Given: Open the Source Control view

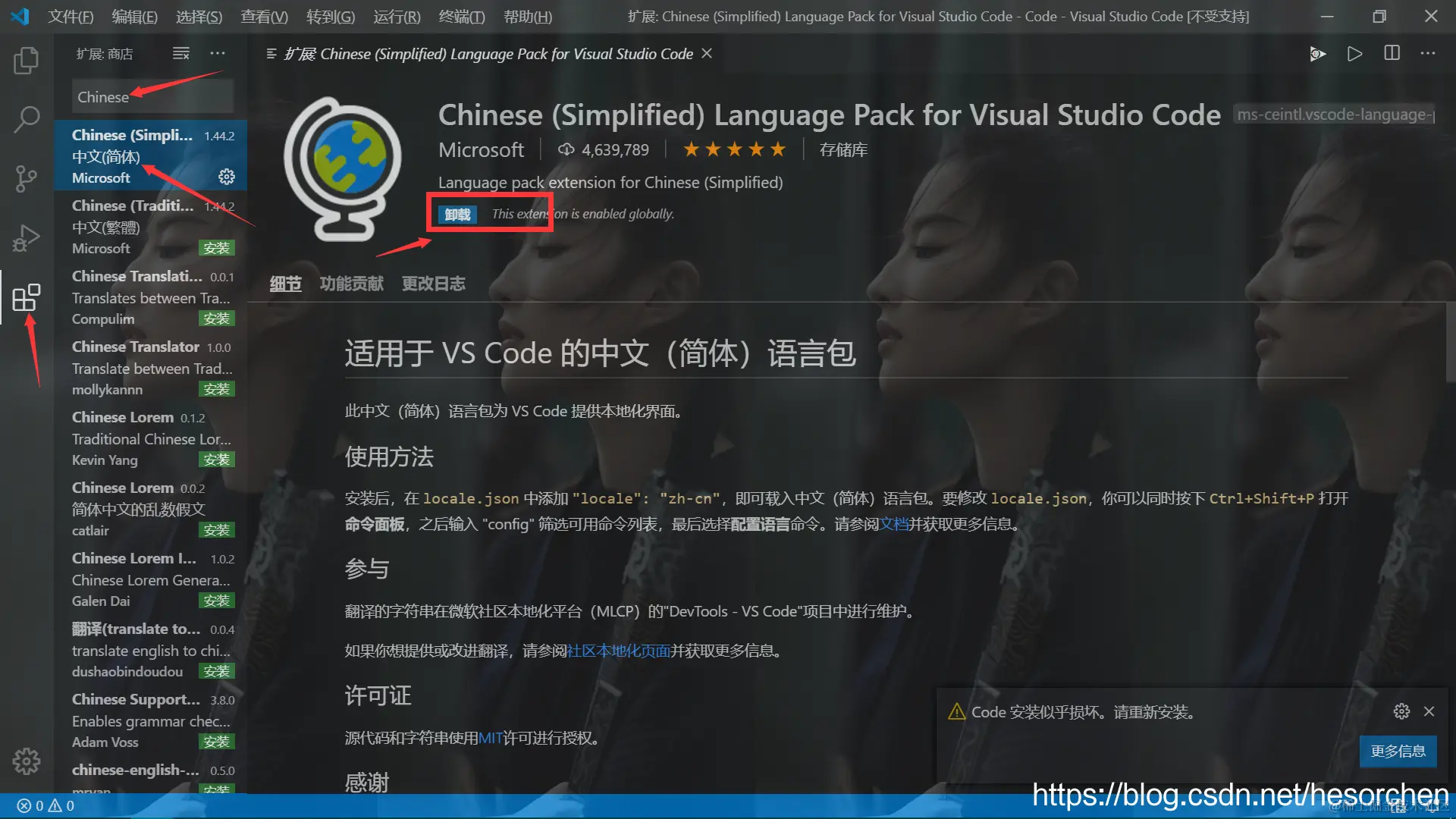Looking at the screenshot, I should [x=27, y=178].
